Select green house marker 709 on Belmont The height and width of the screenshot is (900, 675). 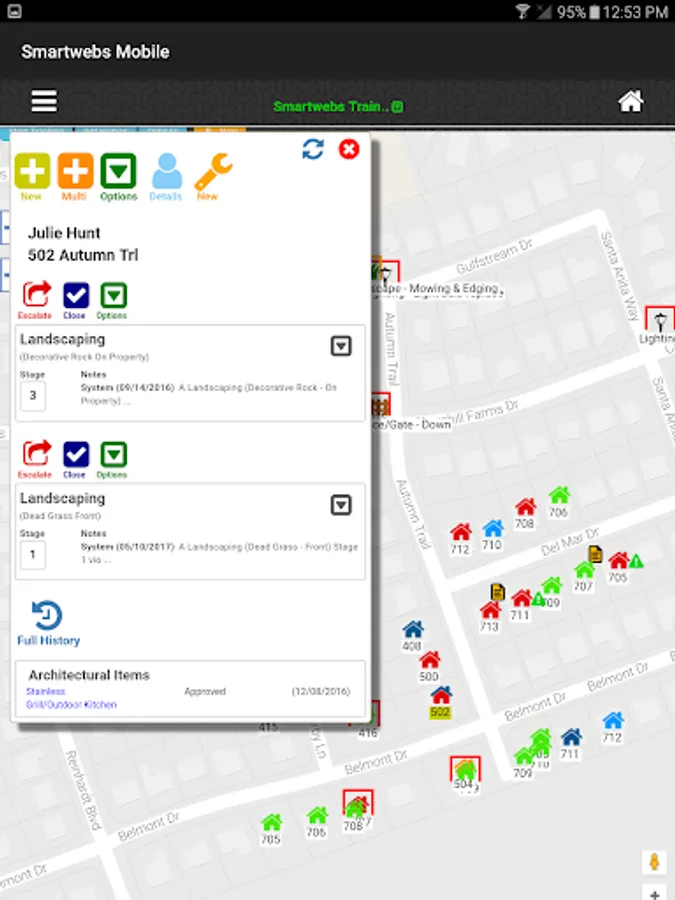523,757
